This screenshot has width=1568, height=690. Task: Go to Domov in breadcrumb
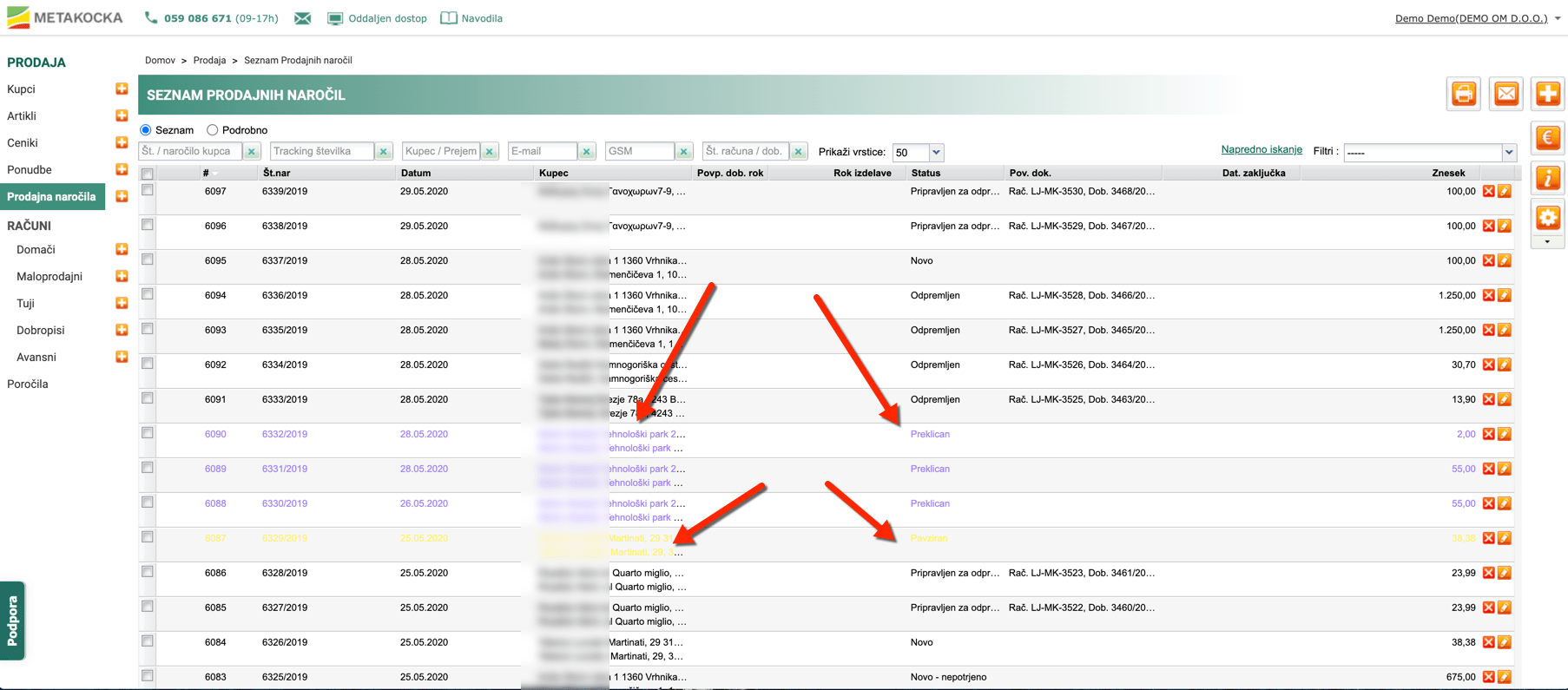coord(160,60)
